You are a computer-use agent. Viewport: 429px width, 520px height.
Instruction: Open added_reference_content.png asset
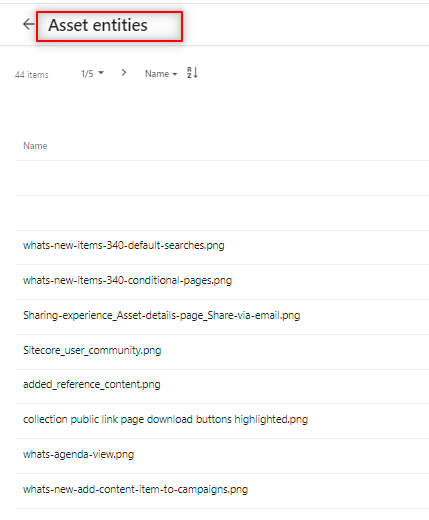92,385
